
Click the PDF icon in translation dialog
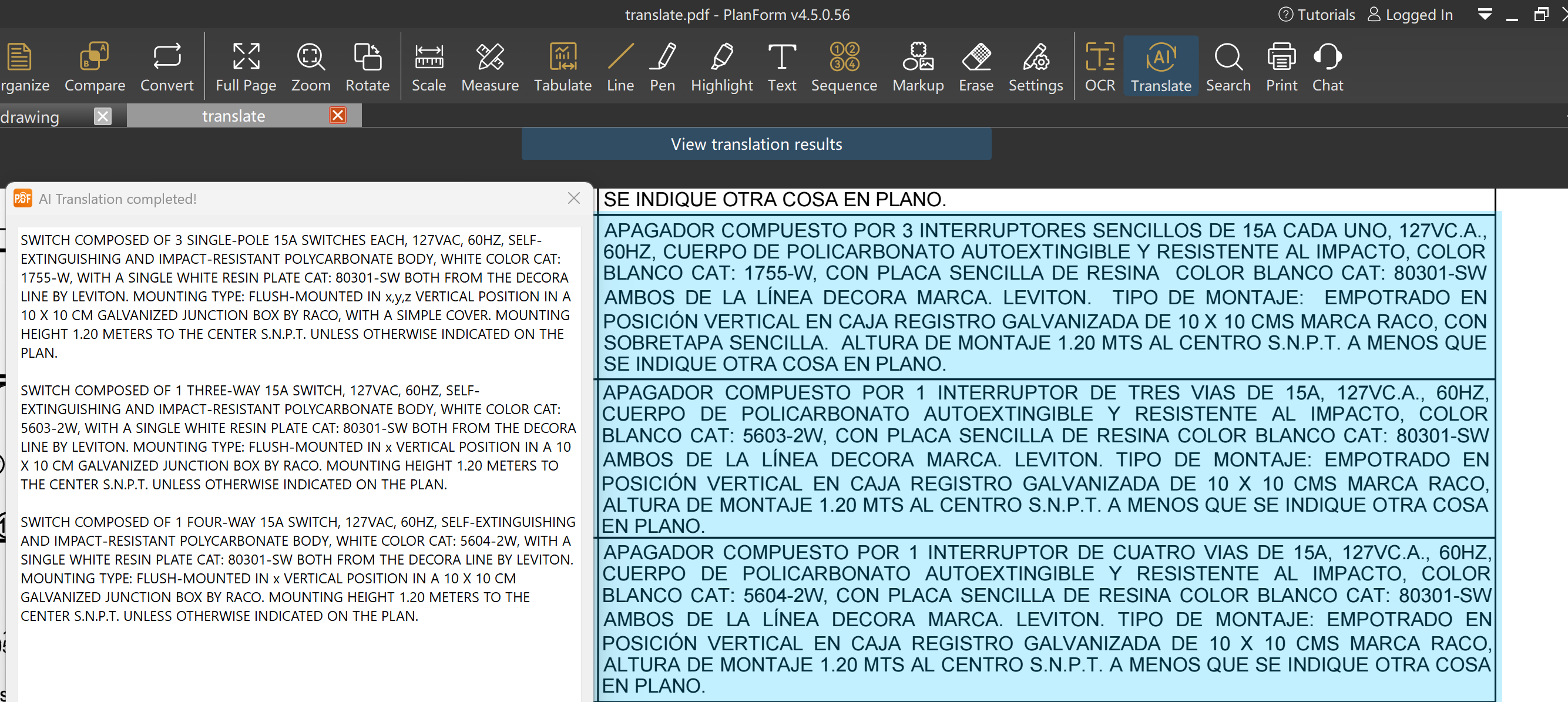coord(23,198)
